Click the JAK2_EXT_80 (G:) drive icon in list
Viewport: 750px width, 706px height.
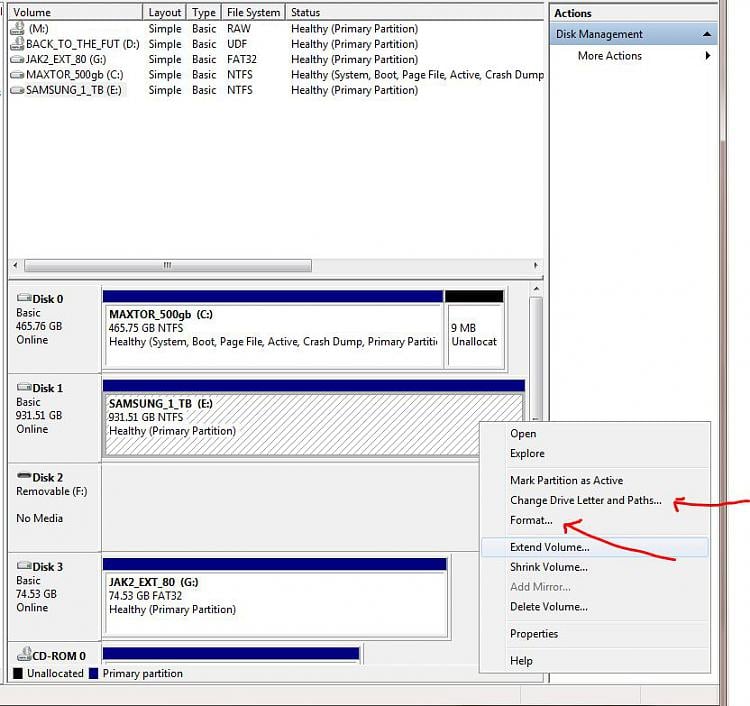tap(17, 59)
